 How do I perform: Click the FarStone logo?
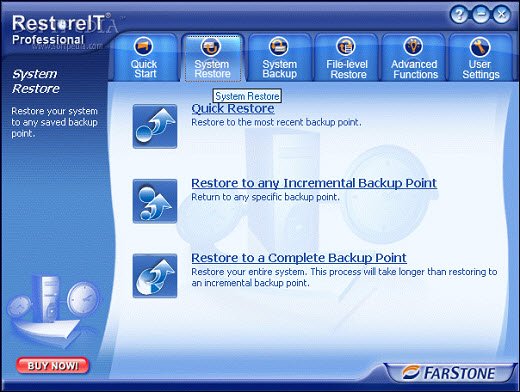[x=449, y=373]
